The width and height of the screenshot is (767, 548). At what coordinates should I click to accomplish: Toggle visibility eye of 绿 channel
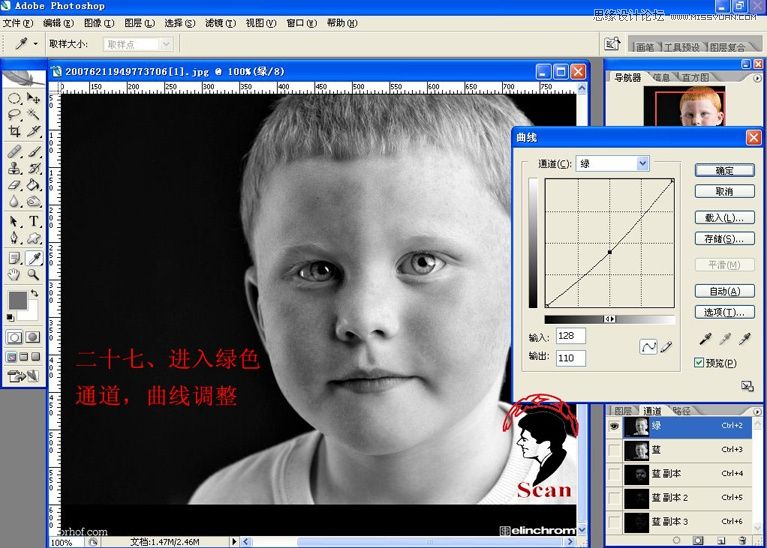[614, 427]
